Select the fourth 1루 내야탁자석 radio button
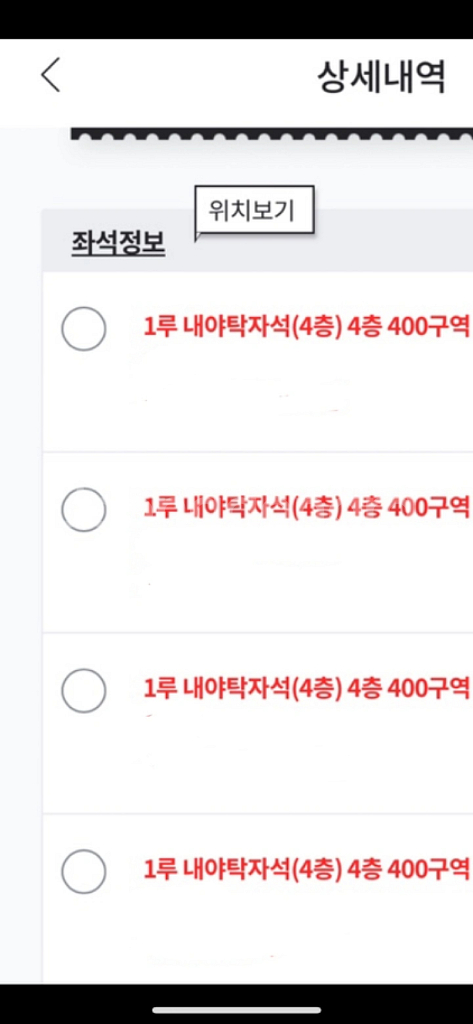Screen dimensions: 473x1024 pos(84,871)
